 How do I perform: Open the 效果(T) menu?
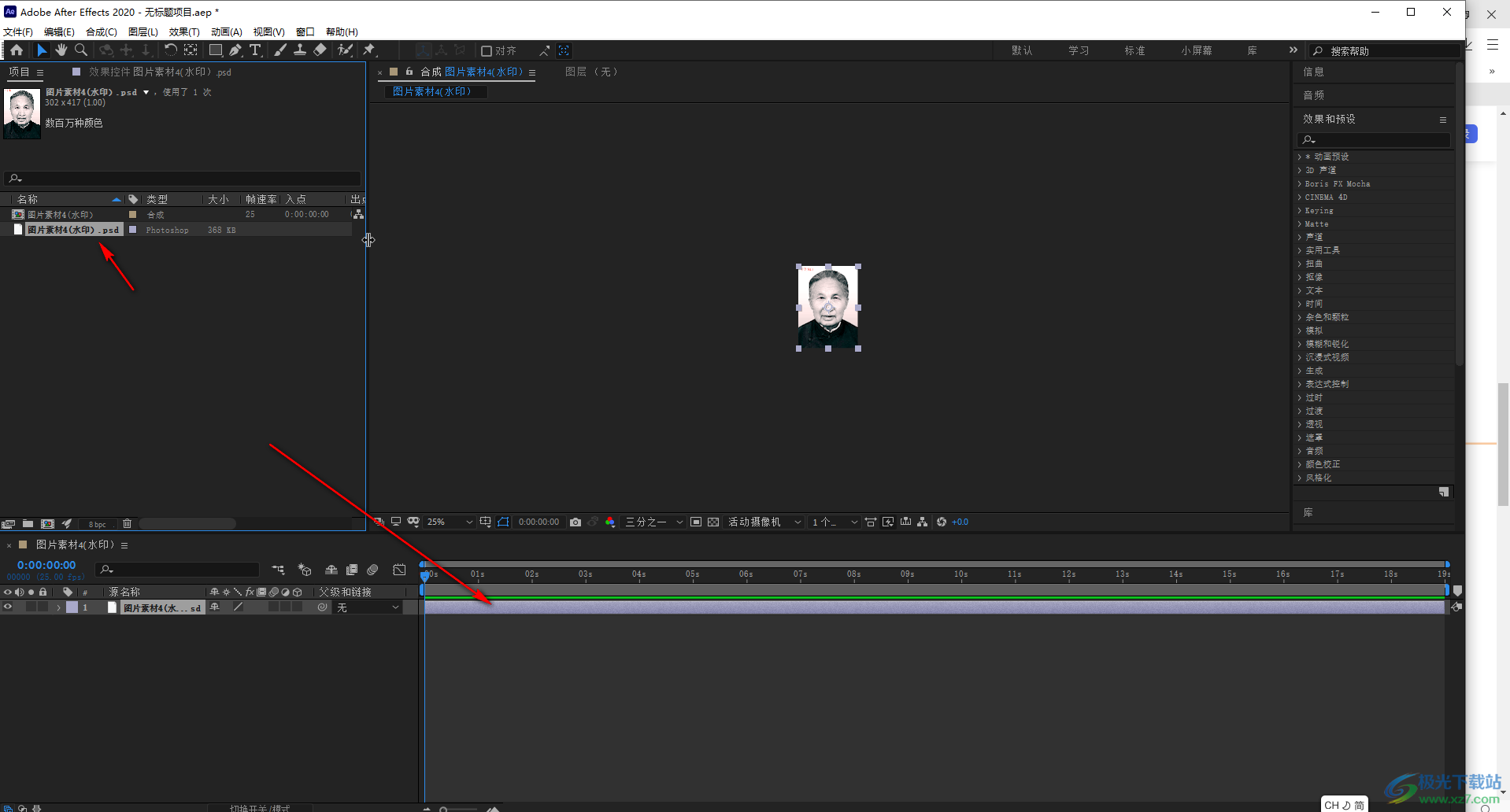point(184,32)
